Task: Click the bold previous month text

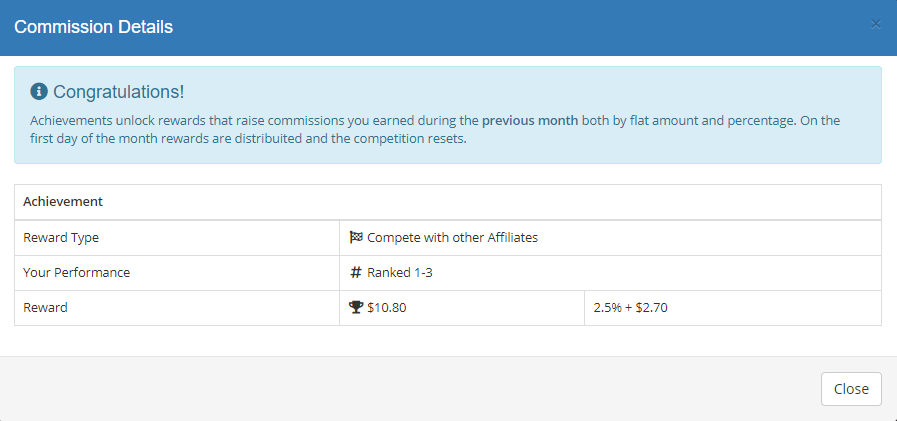Action: [530, 121]
